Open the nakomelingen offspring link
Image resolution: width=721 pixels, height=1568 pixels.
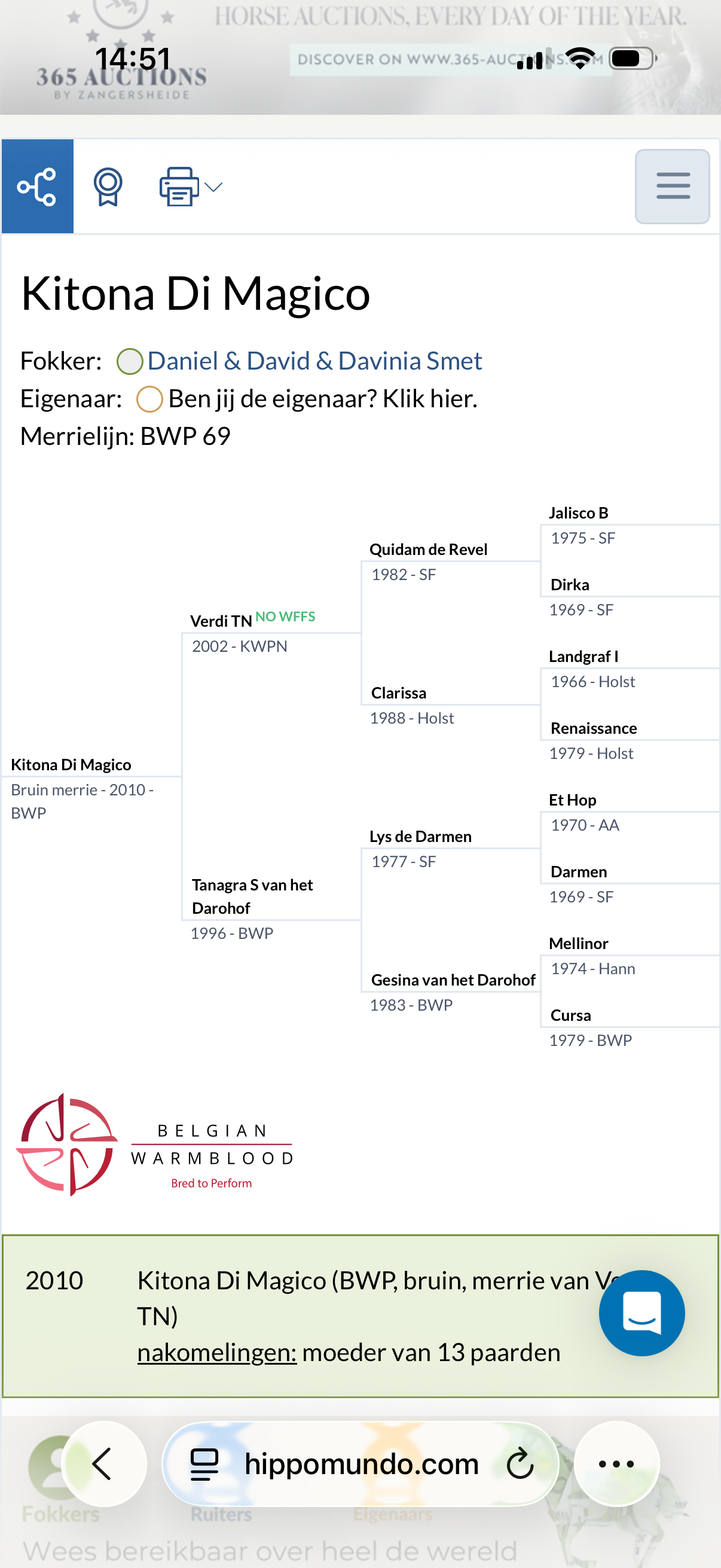point(216,1352)
